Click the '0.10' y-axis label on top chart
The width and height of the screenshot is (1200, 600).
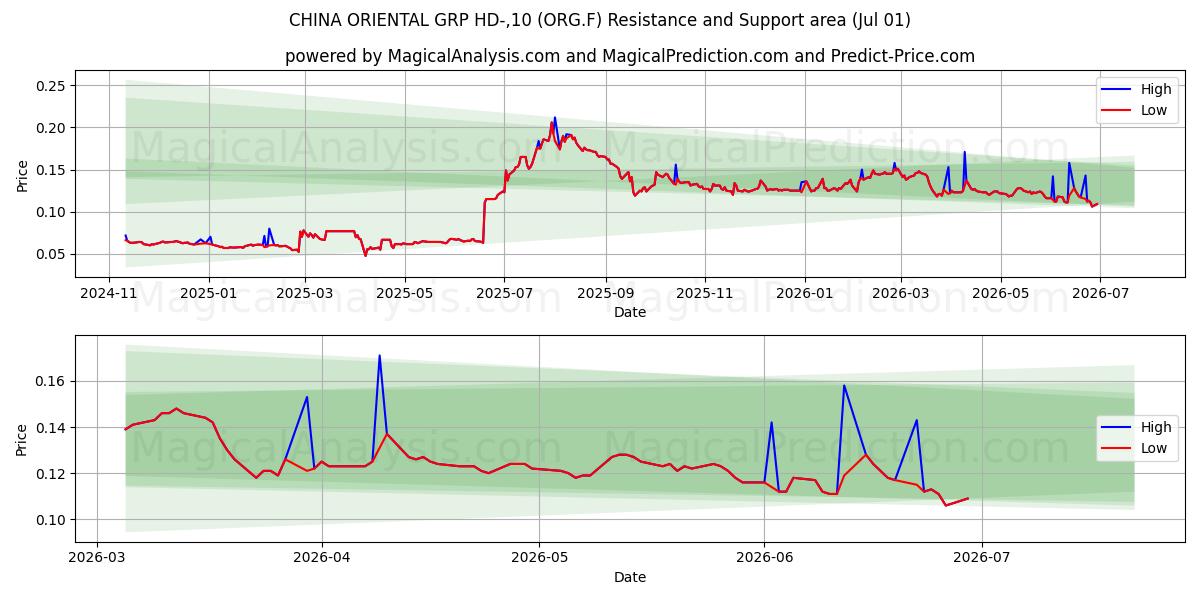[51, 212]
